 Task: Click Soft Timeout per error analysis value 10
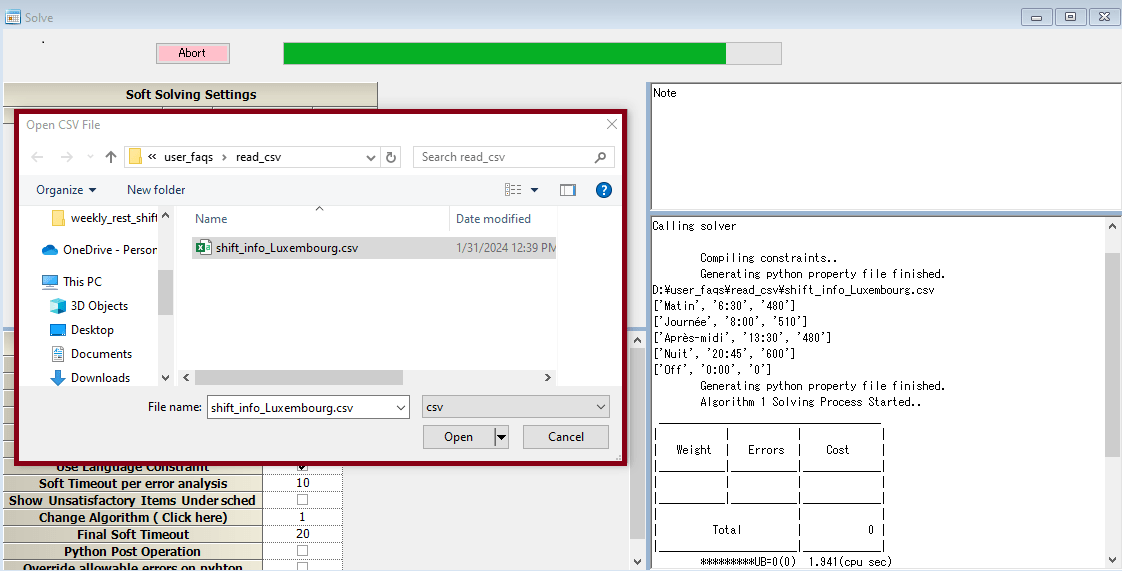(x=303, y=483)
